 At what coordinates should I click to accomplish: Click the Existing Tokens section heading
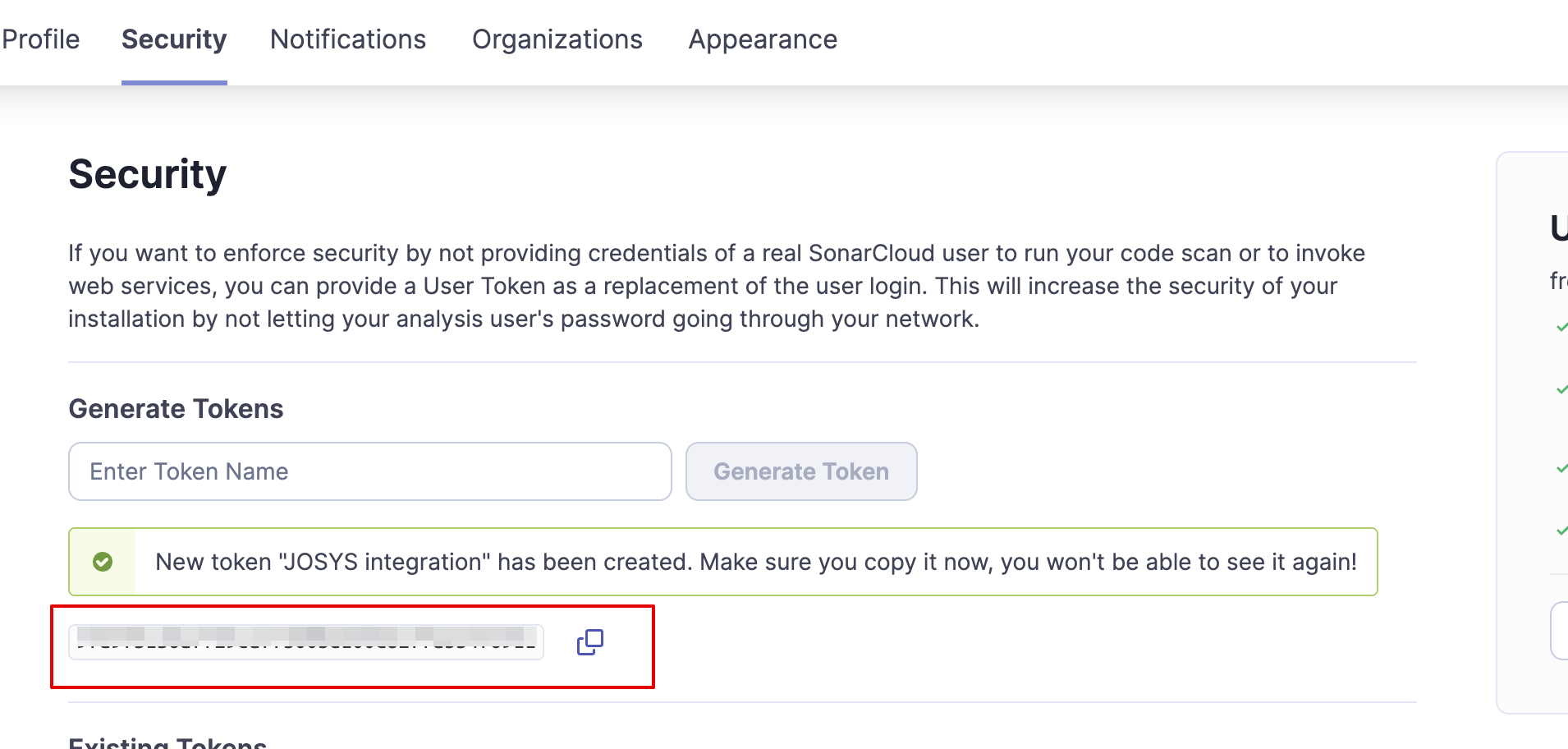pyautogui.click(x=167, y=742)
